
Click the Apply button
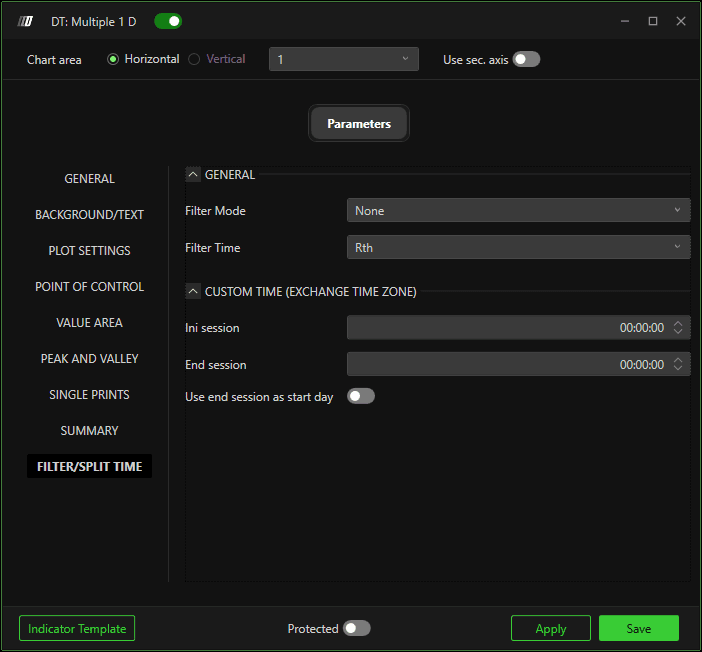[x=551, y=628]
